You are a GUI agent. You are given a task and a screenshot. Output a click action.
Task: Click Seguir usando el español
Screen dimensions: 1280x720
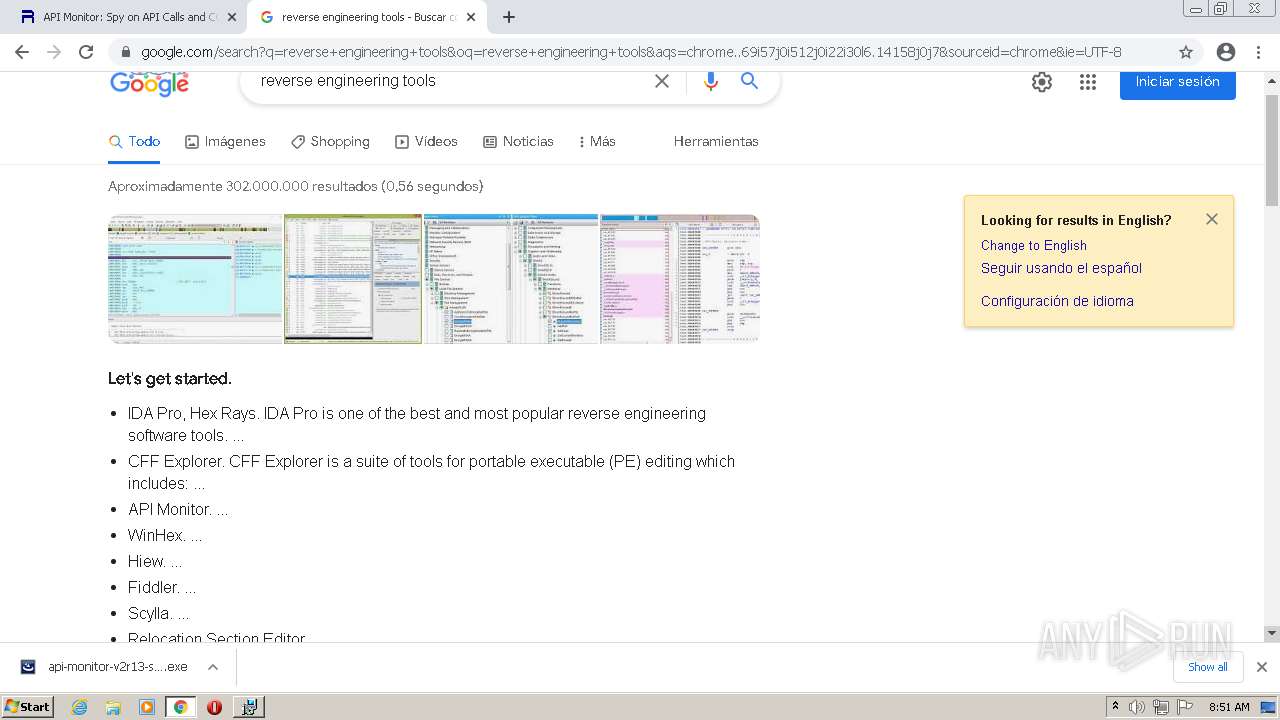click(x=1061, y=268)
